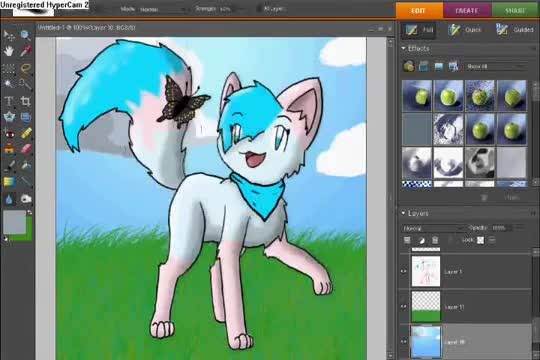Open the tool Mode dropdown
540x360 pixels.
163,10
